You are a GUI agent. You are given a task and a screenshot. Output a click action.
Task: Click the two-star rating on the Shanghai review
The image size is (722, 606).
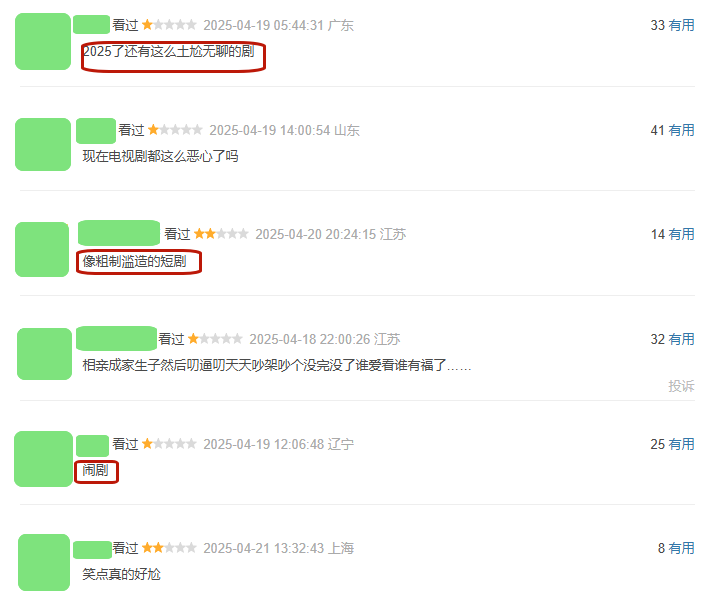click(169, 548)
